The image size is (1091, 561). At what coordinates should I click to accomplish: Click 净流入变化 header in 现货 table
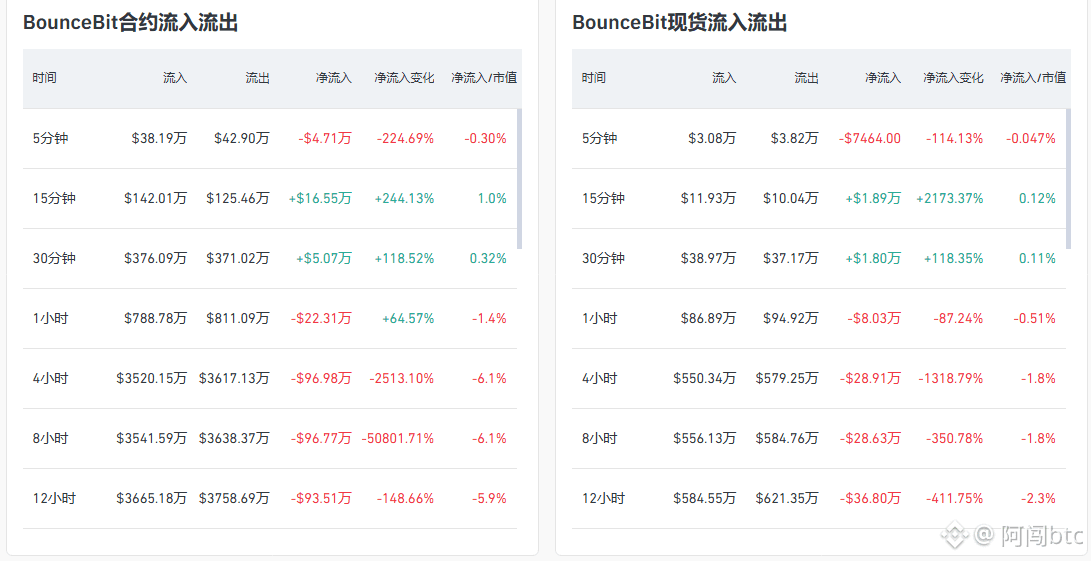[x=953, y=78]
